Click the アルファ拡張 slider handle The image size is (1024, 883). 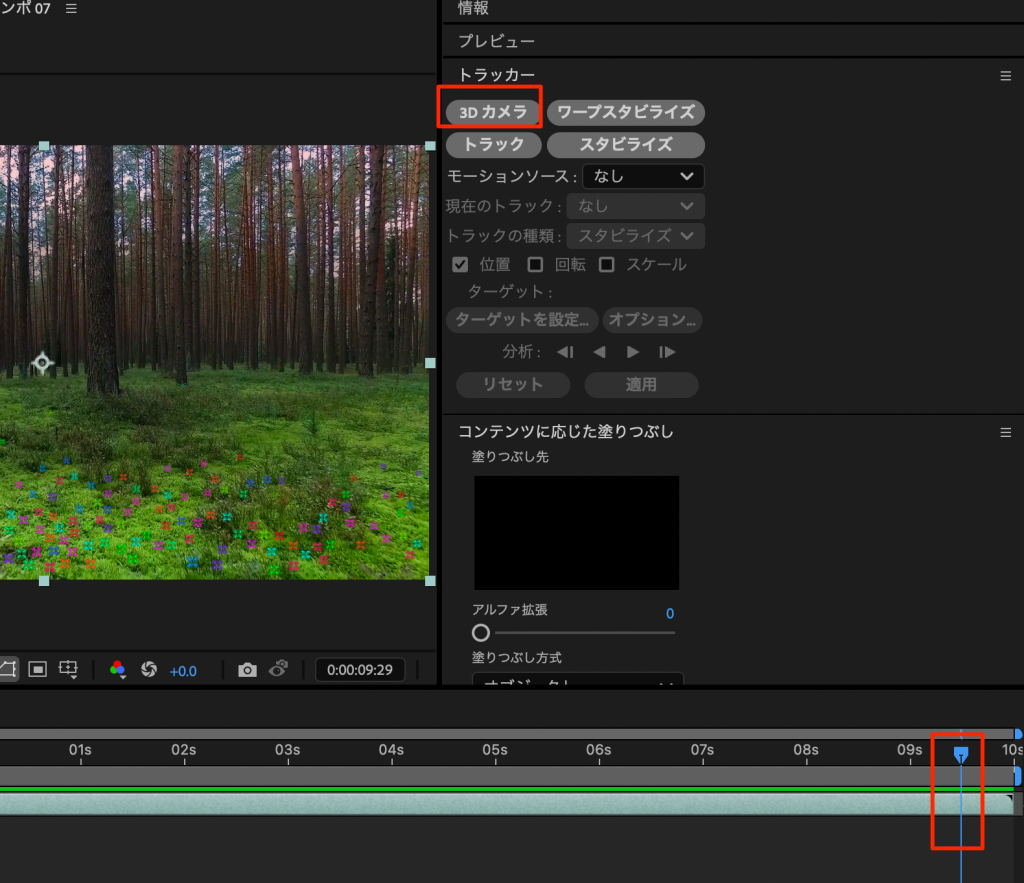point(481,632)
